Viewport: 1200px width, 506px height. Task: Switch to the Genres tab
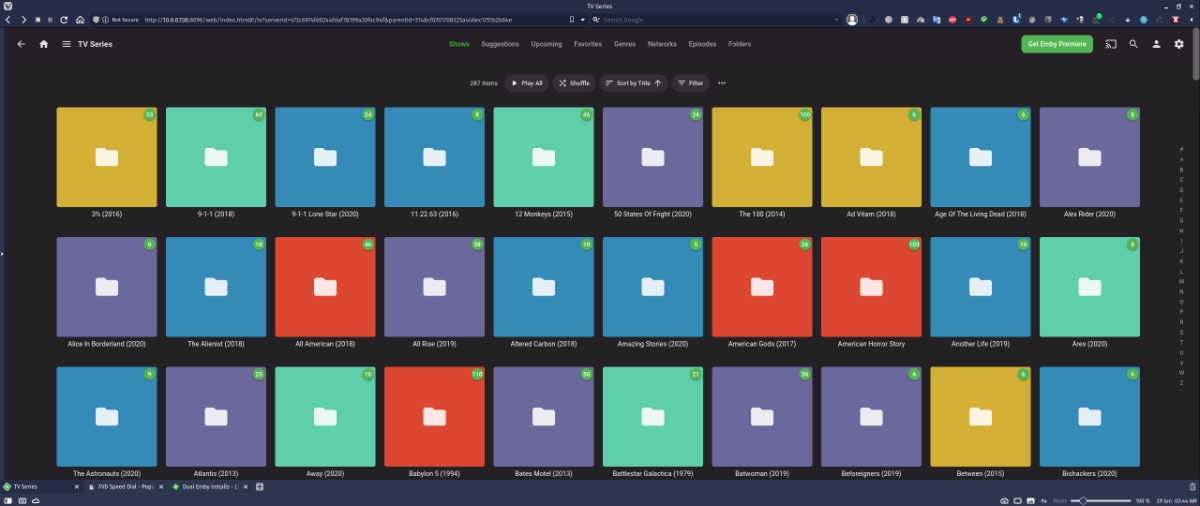point(624,44)
